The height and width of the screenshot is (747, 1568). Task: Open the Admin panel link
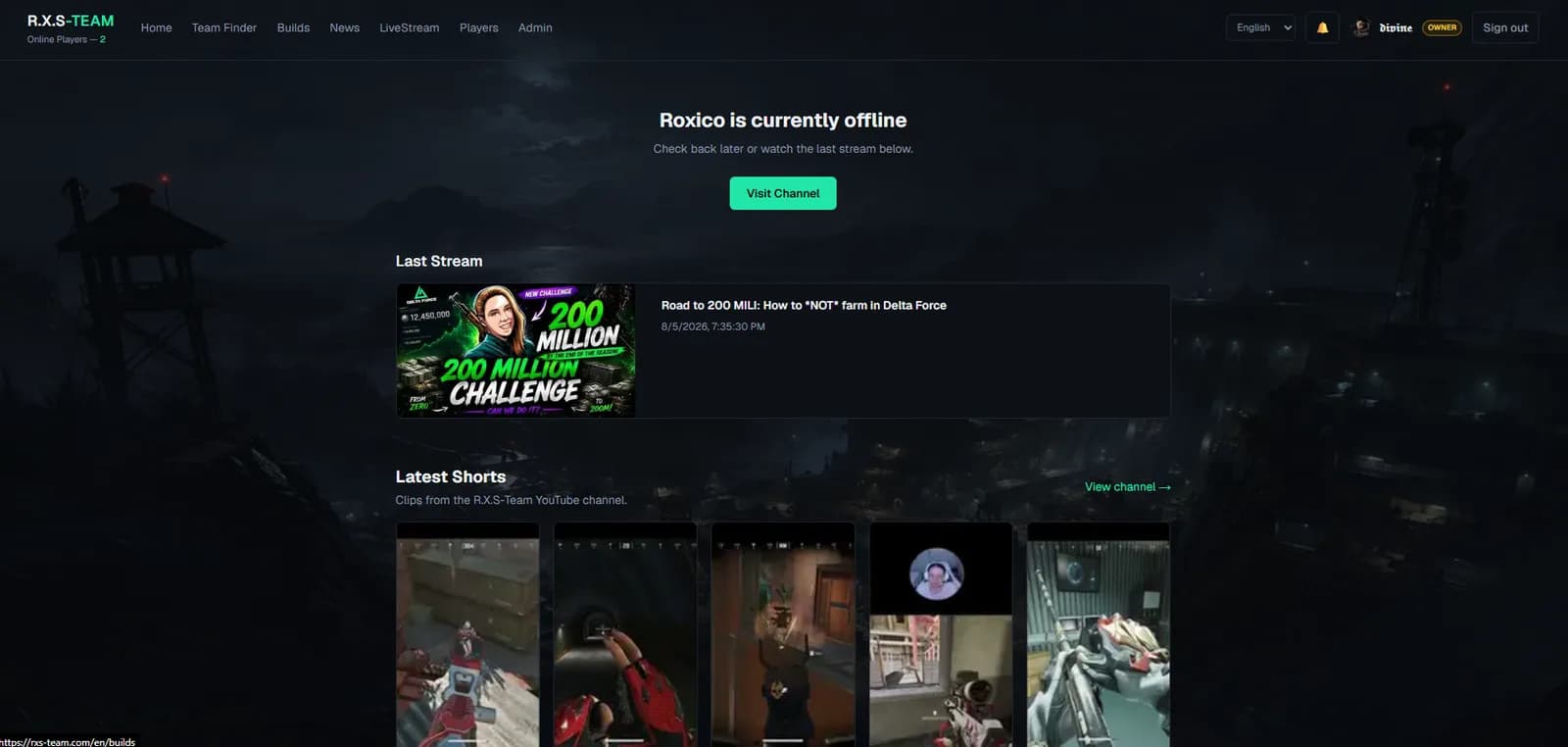pyautogui.click(x=535, y=27)
